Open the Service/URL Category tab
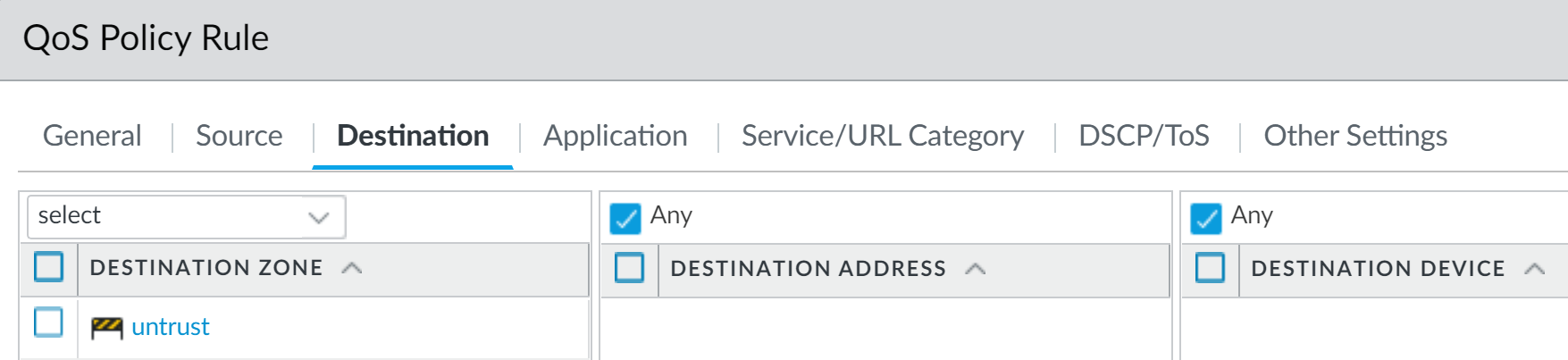The image size is (1568, 360). 883,136
